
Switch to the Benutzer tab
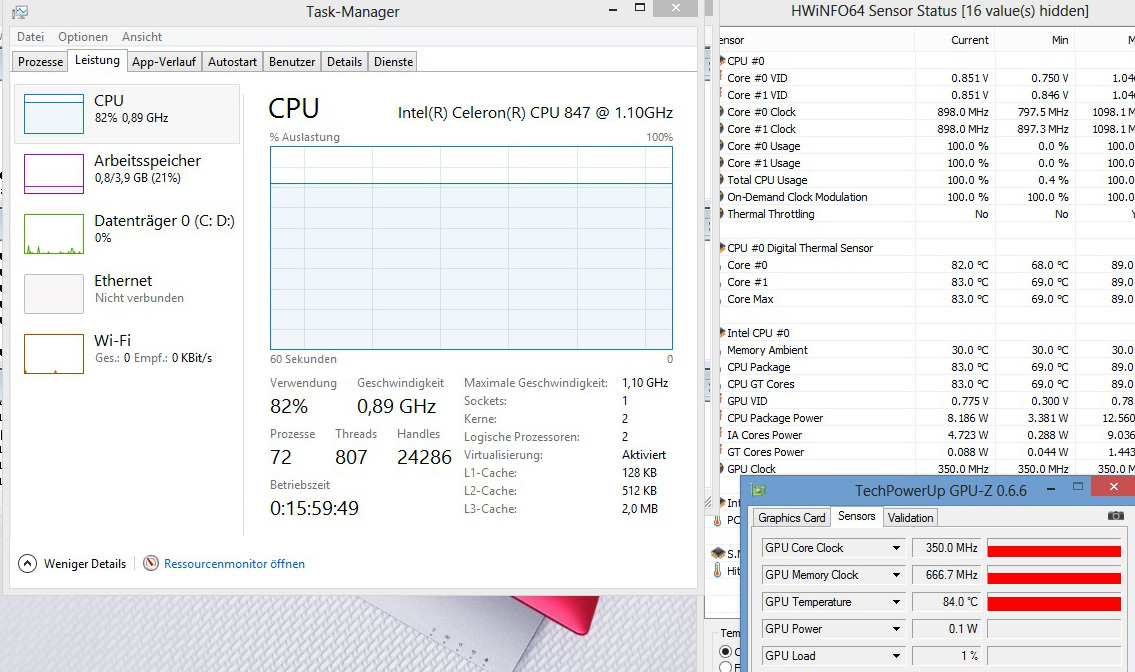tap(292, 62)
